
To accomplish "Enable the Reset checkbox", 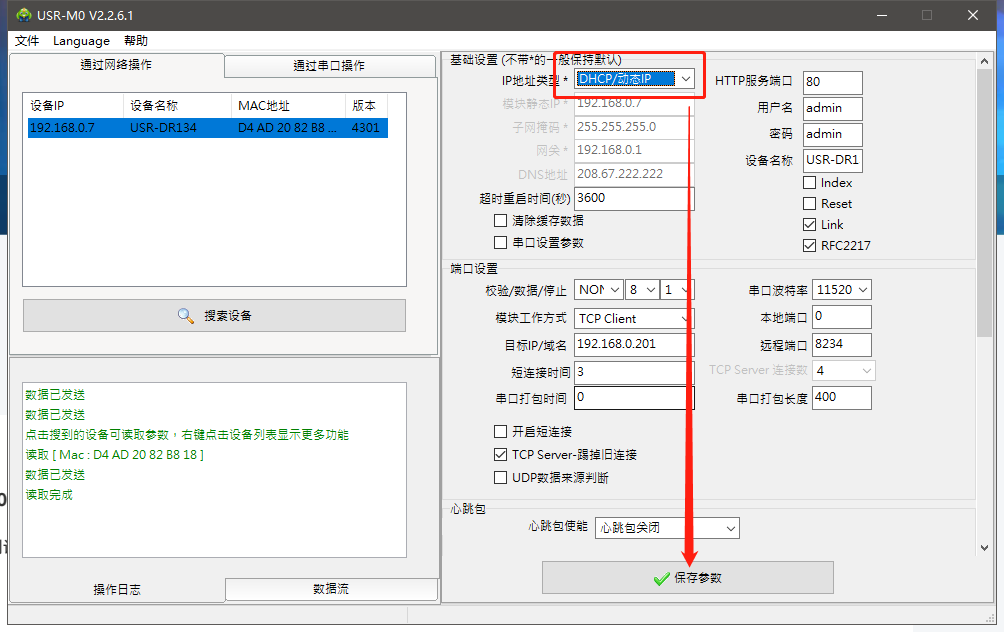I will (x=809, y=204).
